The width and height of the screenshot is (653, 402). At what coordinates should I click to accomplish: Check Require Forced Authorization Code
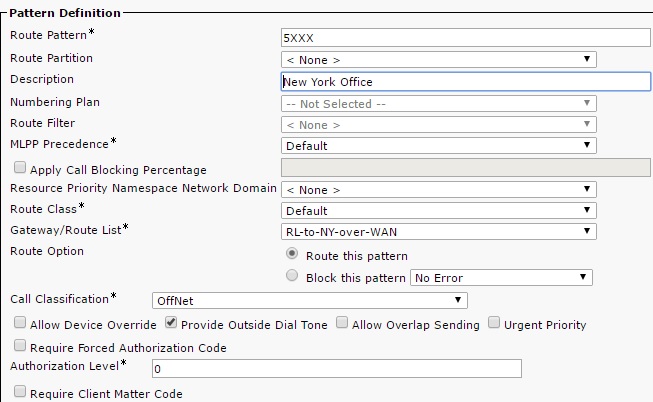point(20,345)
